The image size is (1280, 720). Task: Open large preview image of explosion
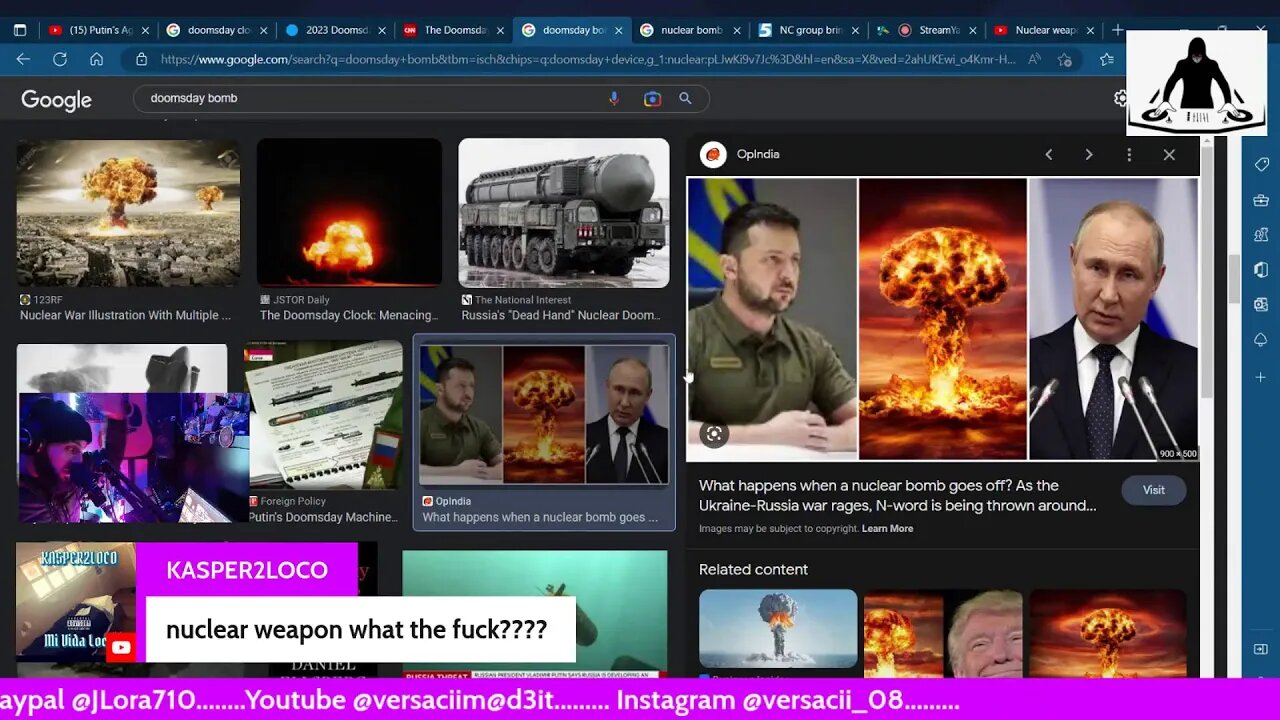click(x=942, y=319)
